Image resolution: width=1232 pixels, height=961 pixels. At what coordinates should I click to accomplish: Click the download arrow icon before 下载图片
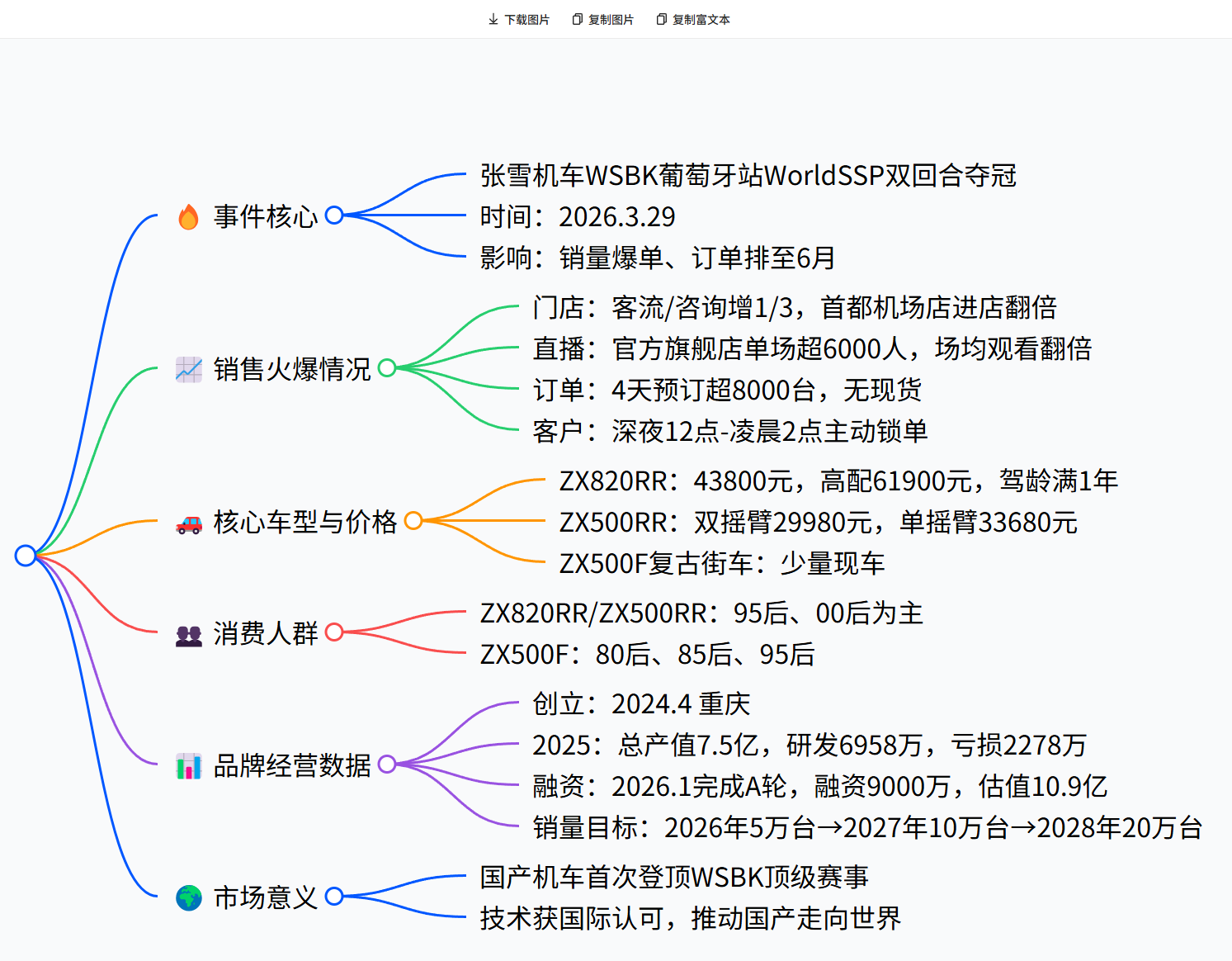click(493, 18)
